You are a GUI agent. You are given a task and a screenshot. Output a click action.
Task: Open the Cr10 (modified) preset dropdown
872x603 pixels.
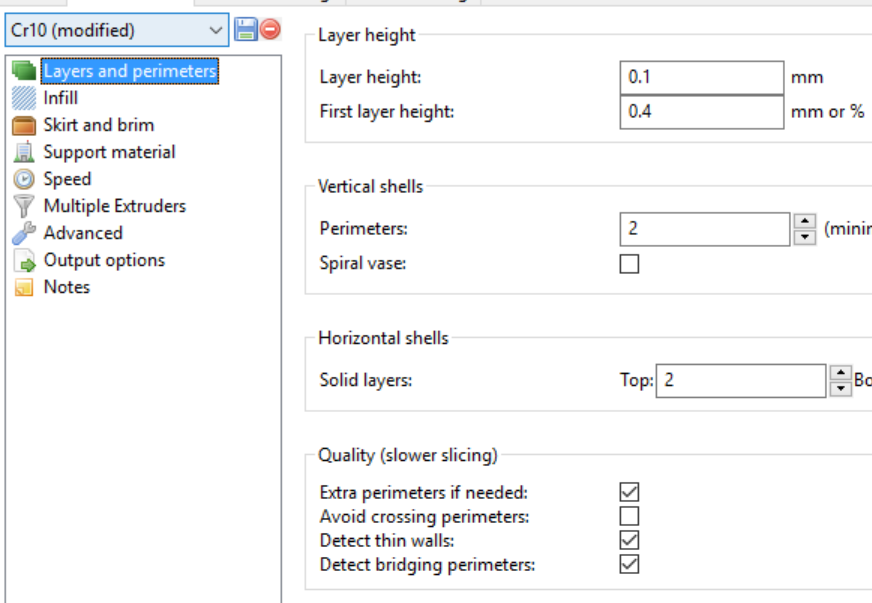[x=118, y=30]
